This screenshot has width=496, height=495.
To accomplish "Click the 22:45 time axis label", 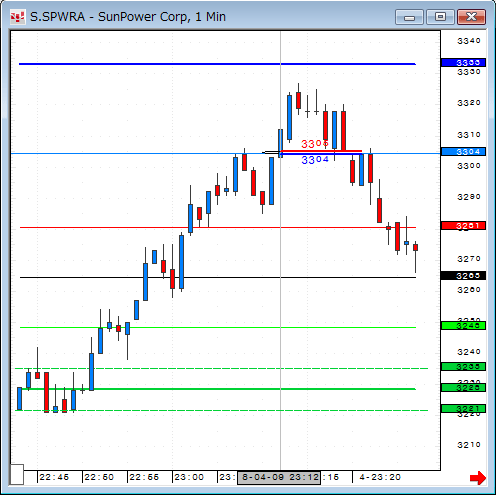I will point(54,477).
